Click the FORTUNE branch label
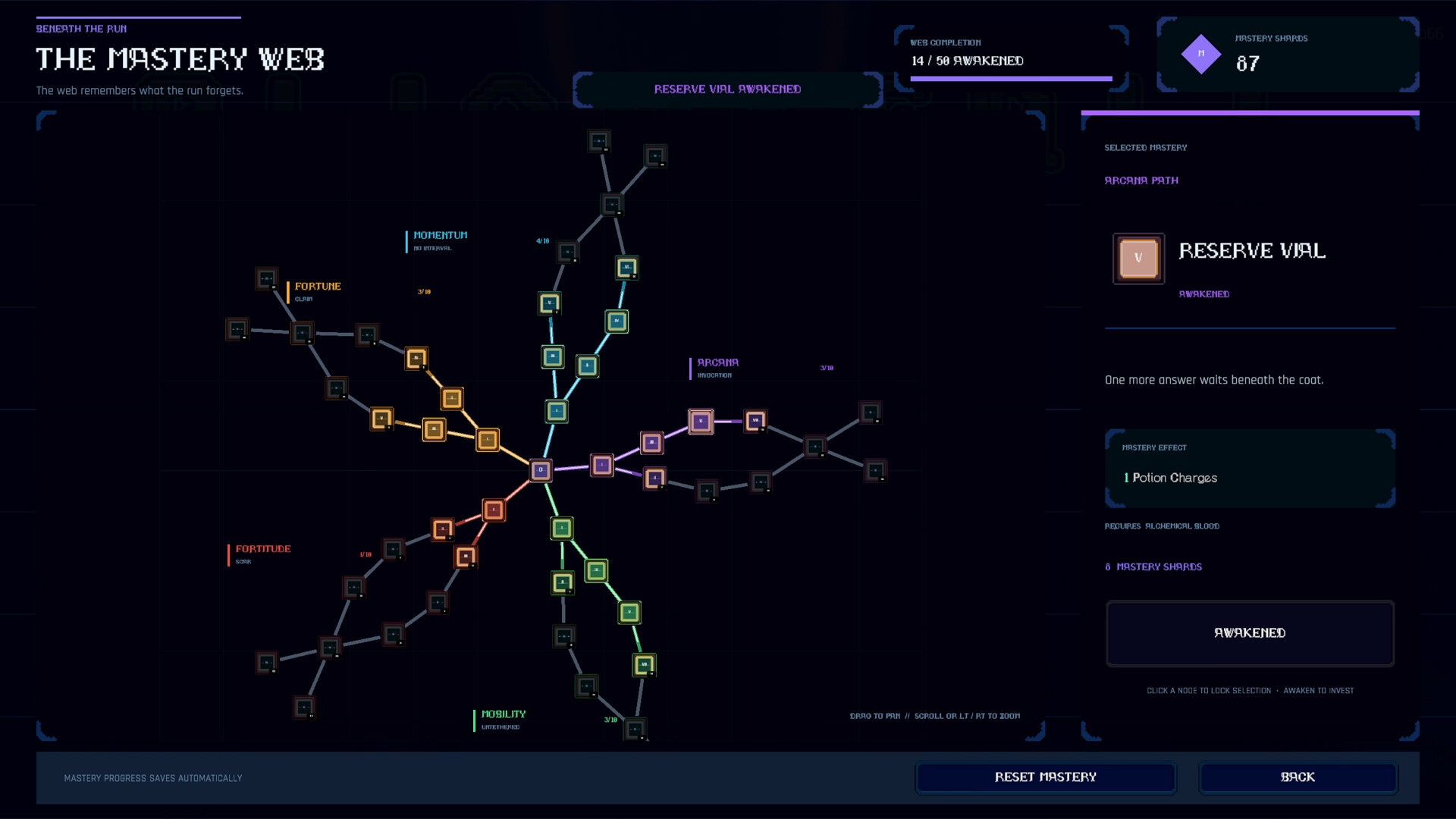The height and width of the screenshot is (819, 1456). (x=318, y=287)
